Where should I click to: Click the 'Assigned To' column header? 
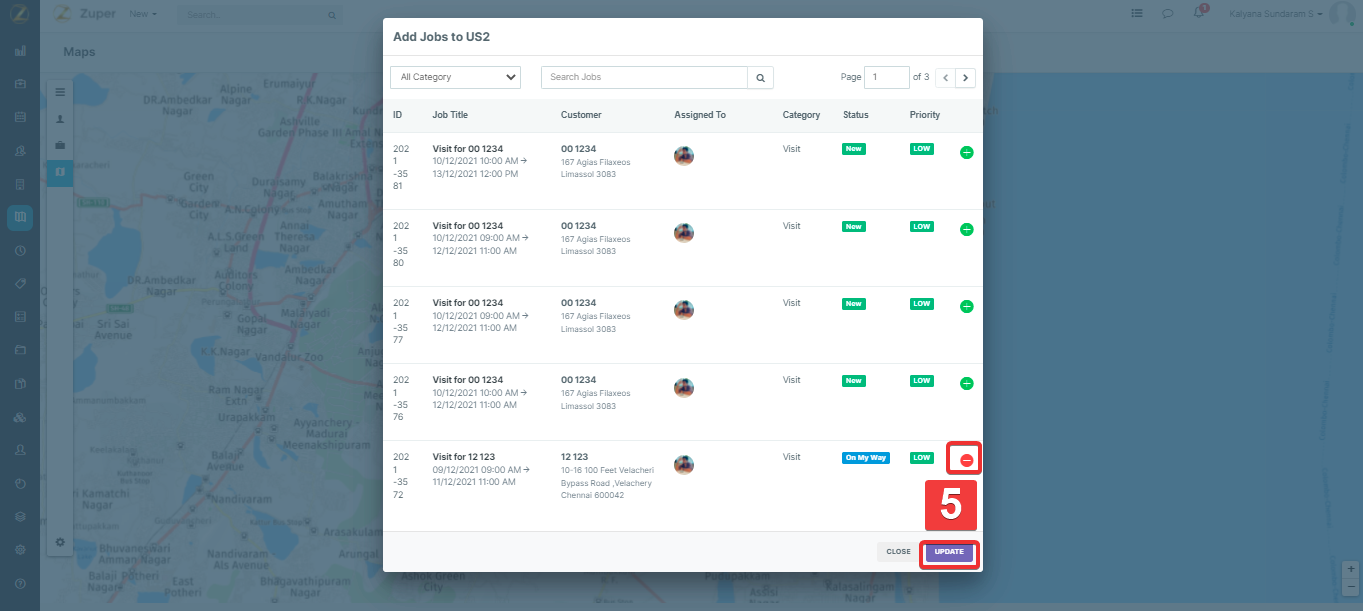700,115
